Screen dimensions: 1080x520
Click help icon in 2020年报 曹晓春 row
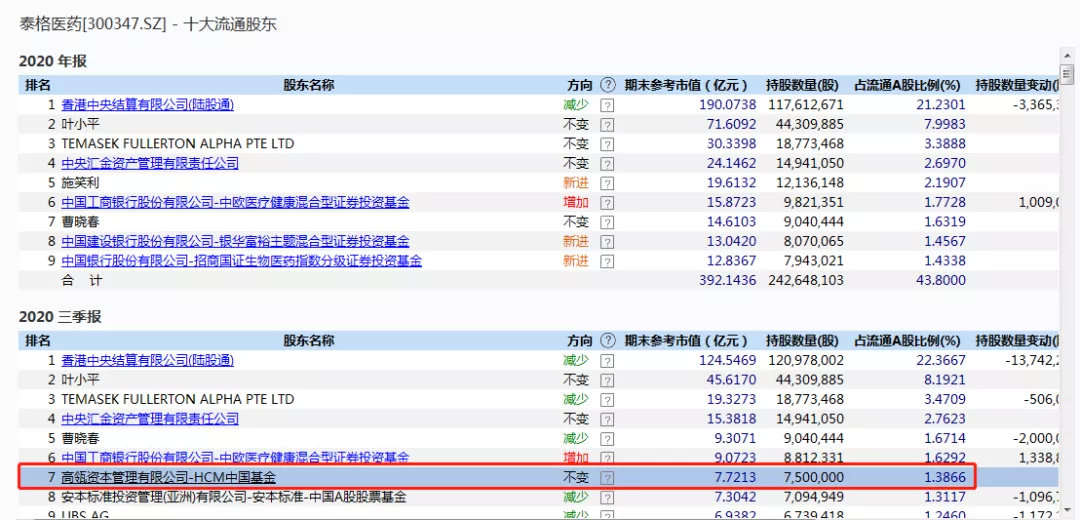pyautogui.click(x=607, y=222)
